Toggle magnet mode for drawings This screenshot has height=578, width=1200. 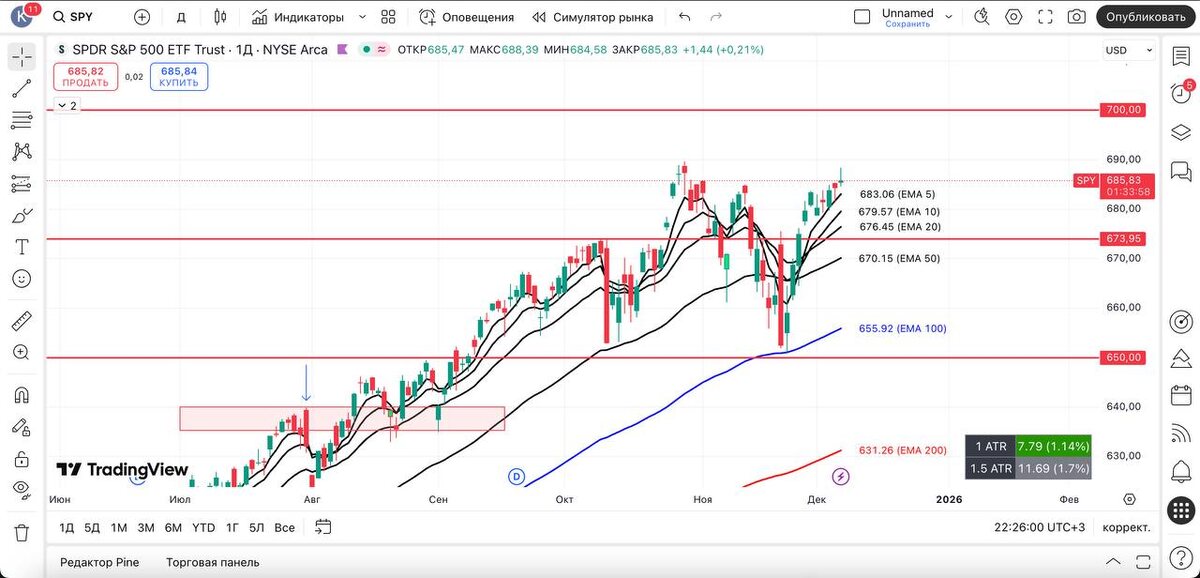(21, 395)
